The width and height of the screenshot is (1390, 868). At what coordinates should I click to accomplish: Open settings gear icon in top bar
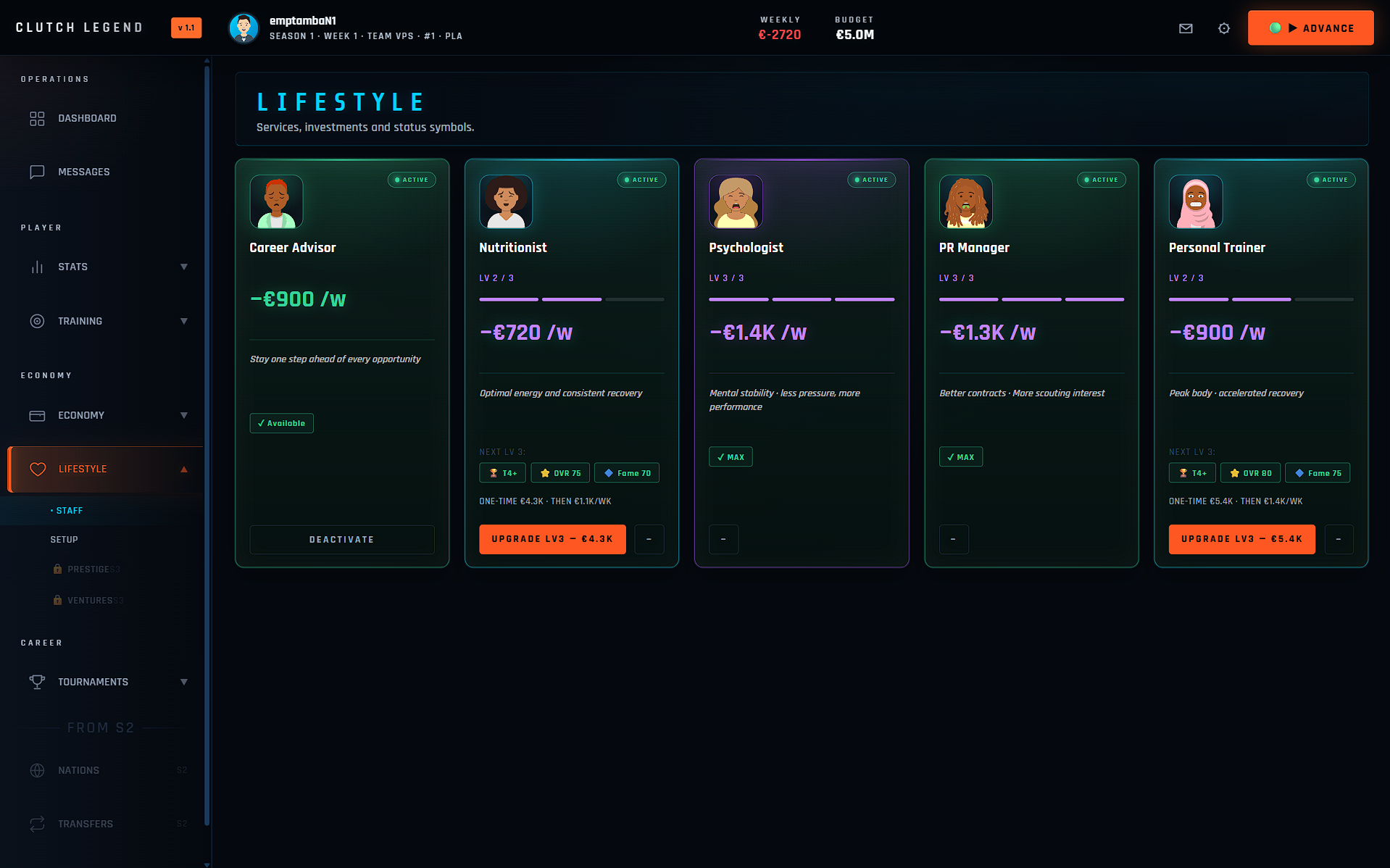click(x=1224, y=28)
